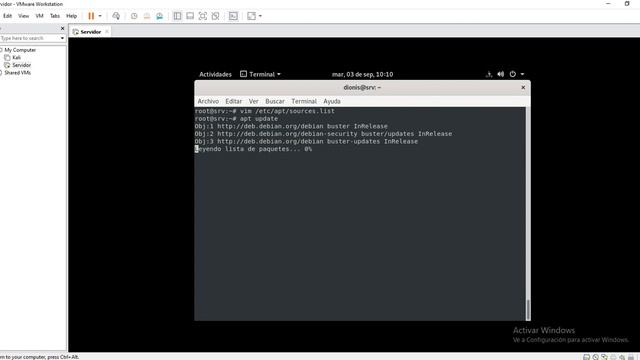Screen dimensions: 640x360
Task: Click the 'apt update' command line
Action: pos(236,119)
